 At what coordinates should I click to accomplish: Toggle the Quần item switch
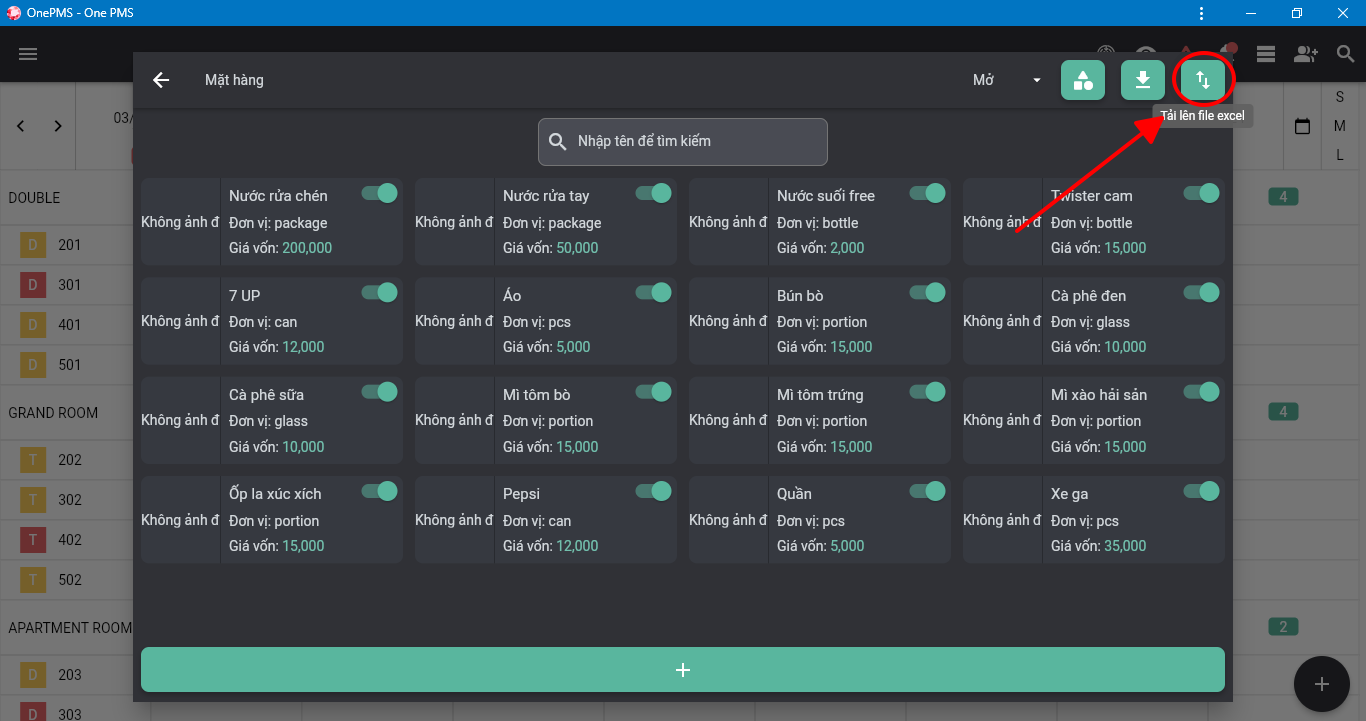(x=928, y=491)
